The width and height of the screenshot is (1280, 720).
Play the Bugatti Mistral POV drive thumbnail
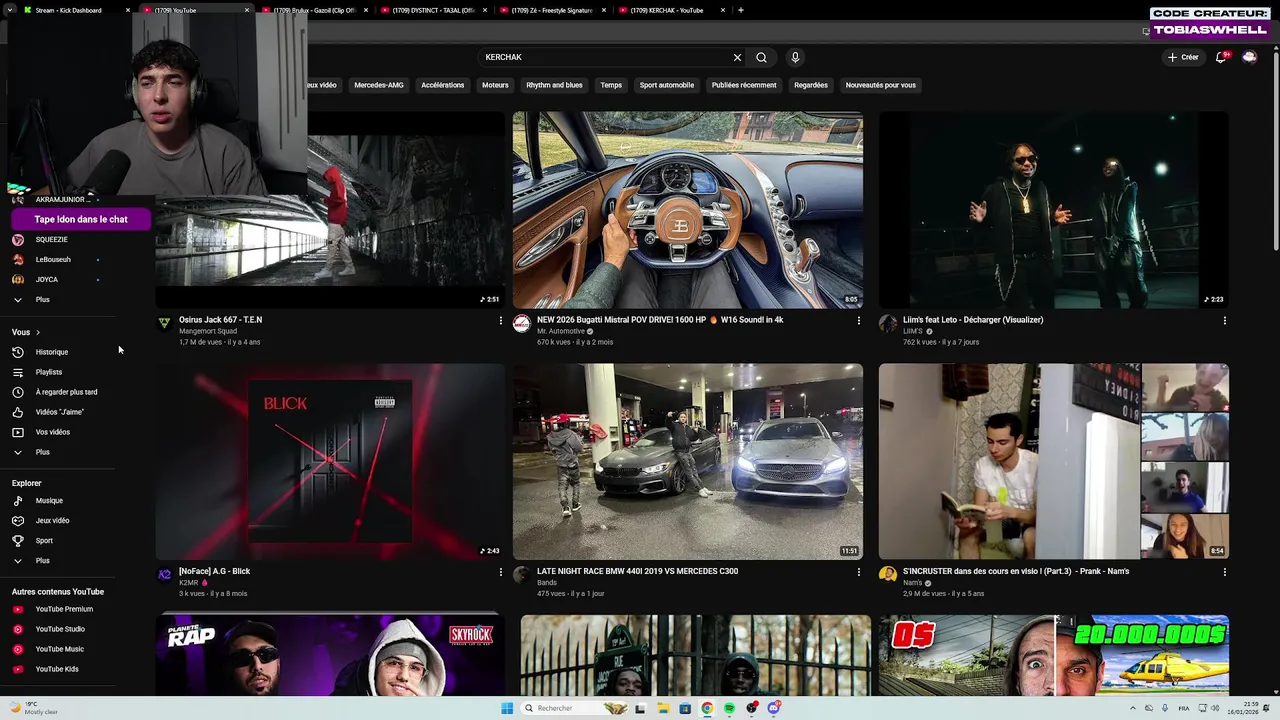pos(688,210)
